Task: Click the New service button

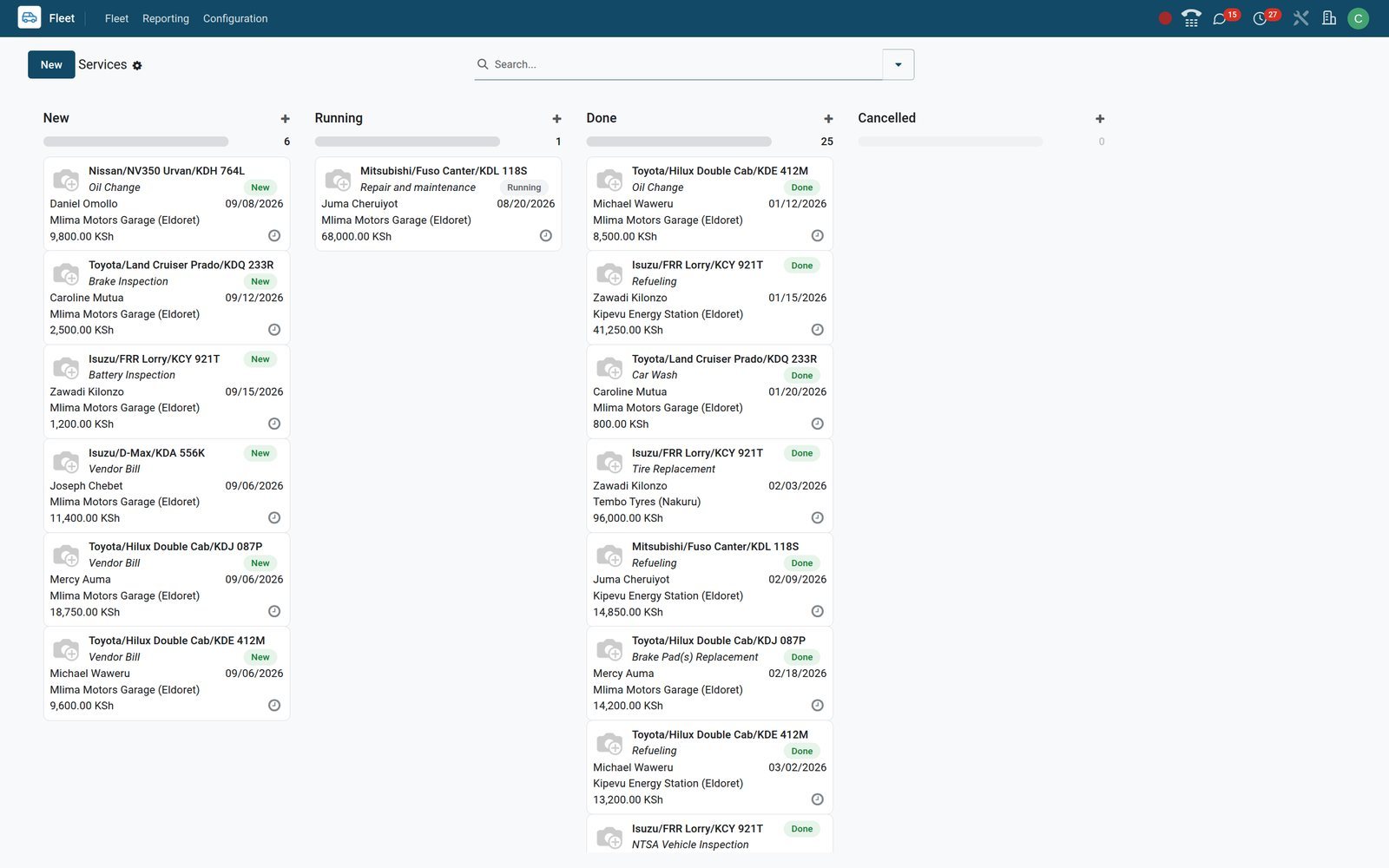Action: pyautogui.click(x=51, y=65)
